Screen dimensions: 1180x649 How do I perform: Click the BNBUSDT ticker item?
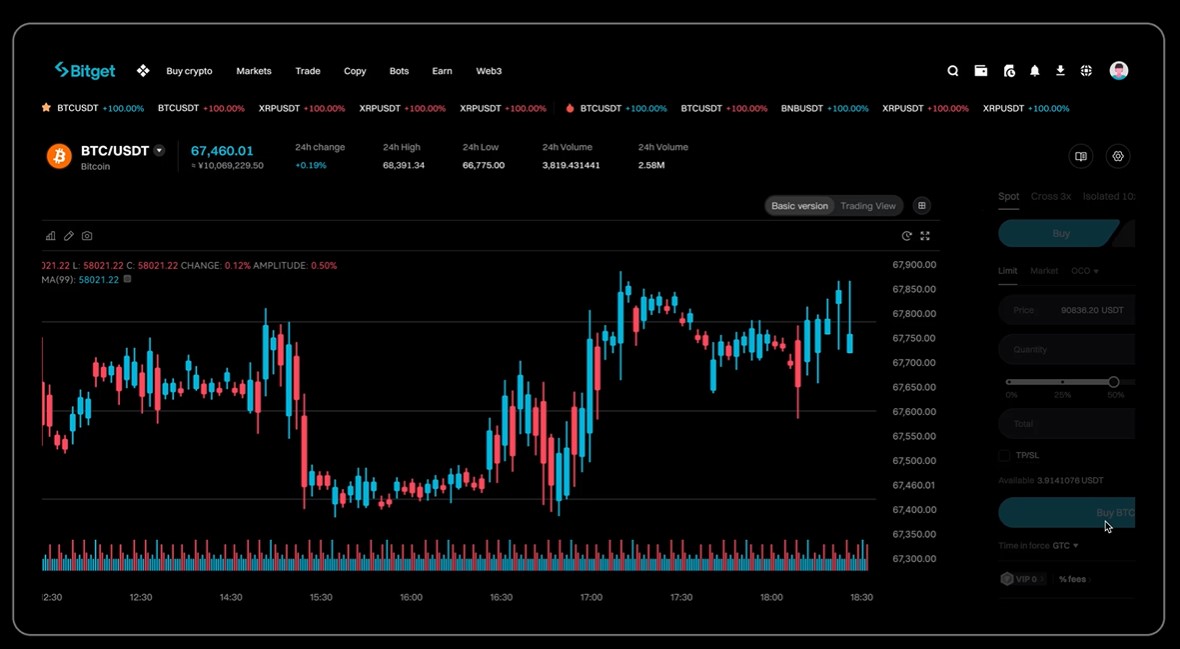coord(824,108)
